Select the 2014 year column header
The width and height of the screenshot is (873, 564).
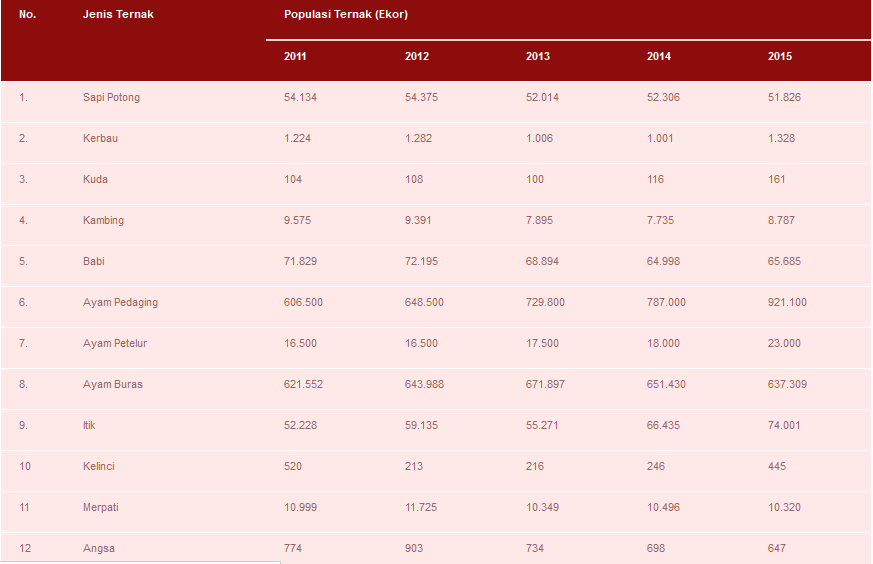659,56
